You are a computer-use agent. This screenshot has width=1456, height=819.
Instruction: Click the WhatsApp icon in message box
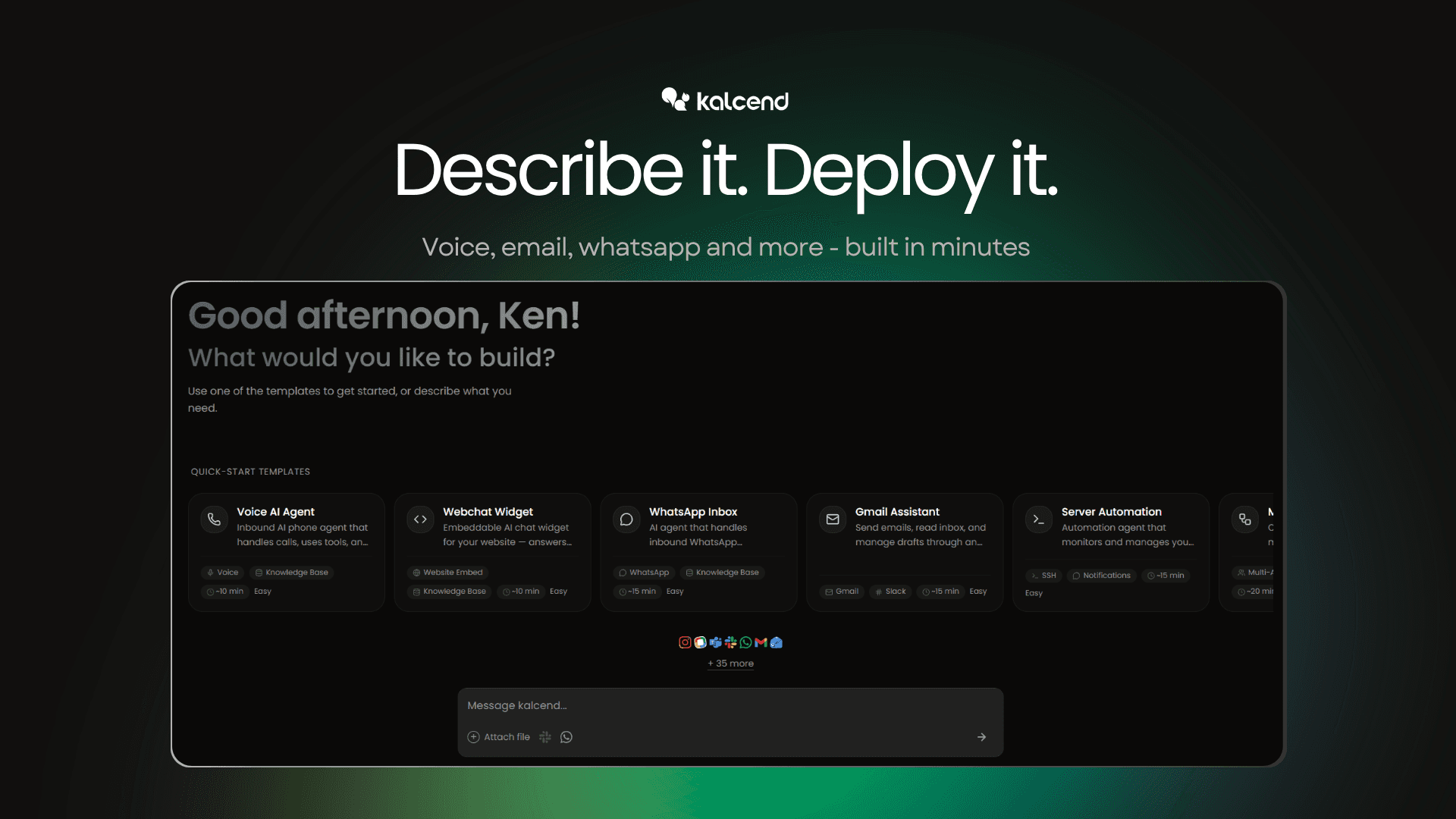coord(566,737)
